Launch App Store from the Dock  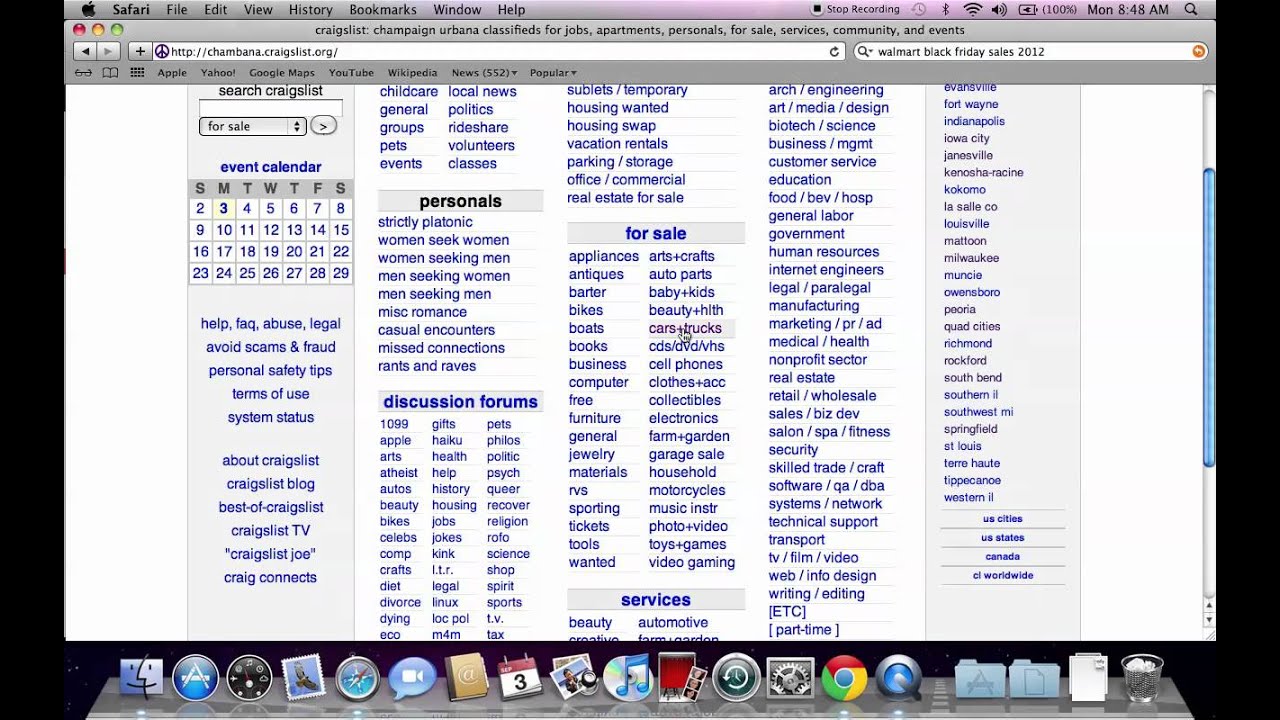tap(196, 678)
